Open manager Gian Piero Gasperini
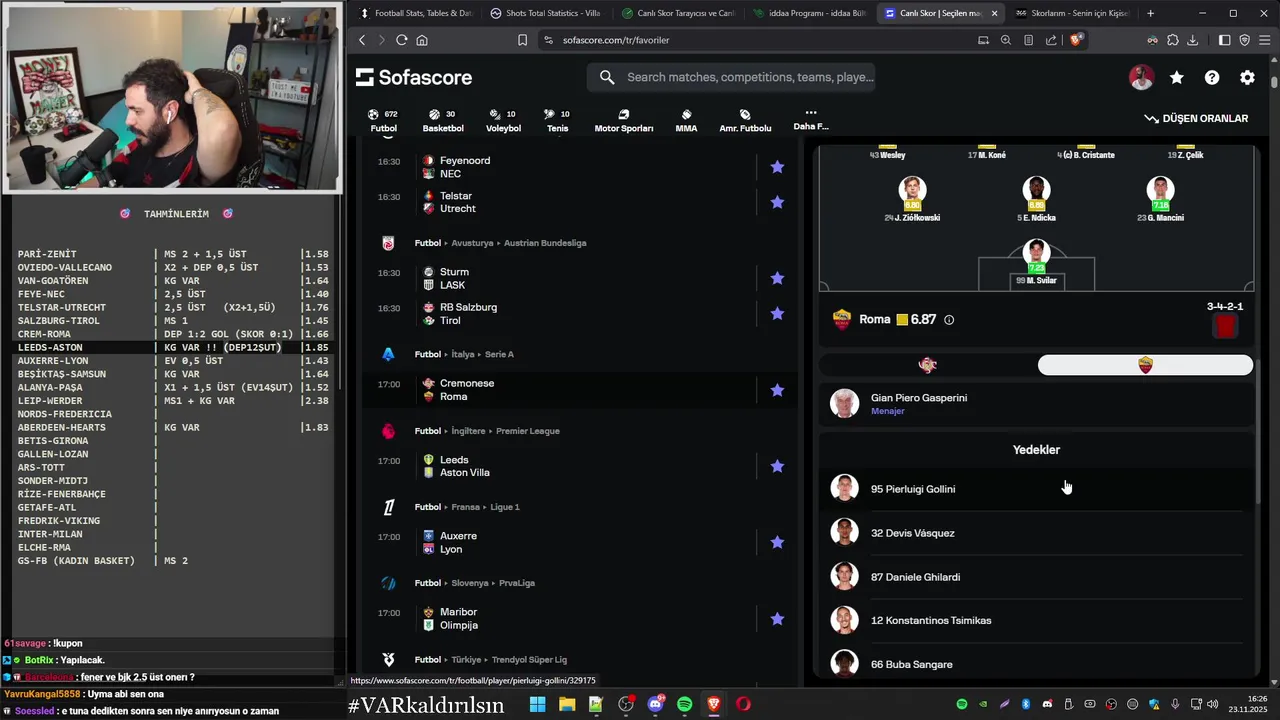The height and width of the screenshot is (720, 1280). click(x=1036, y=404)
